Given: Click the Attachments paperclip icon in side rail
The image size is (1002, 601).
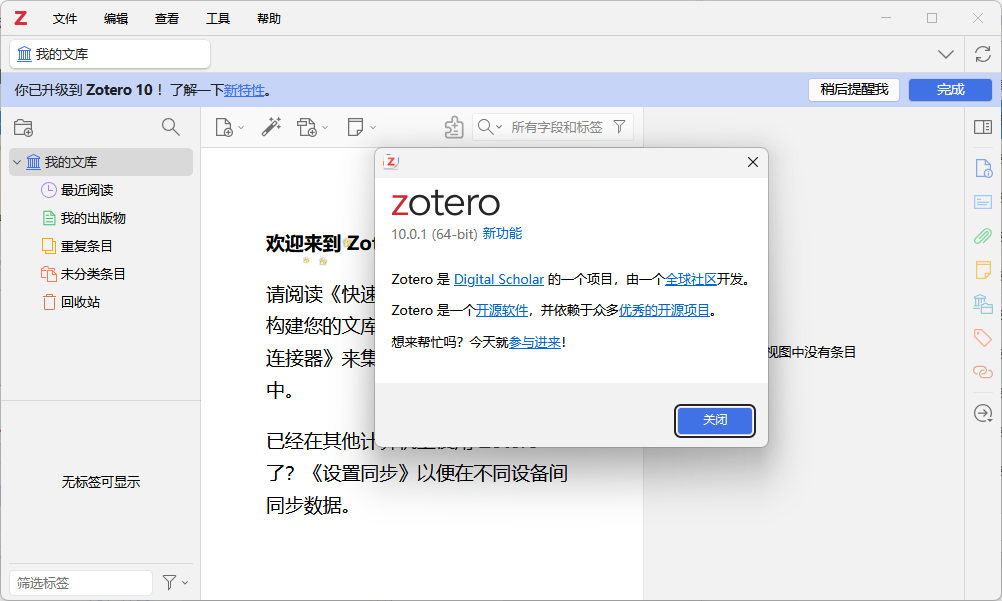Looking at the screenshot, I should click(983, 236).
